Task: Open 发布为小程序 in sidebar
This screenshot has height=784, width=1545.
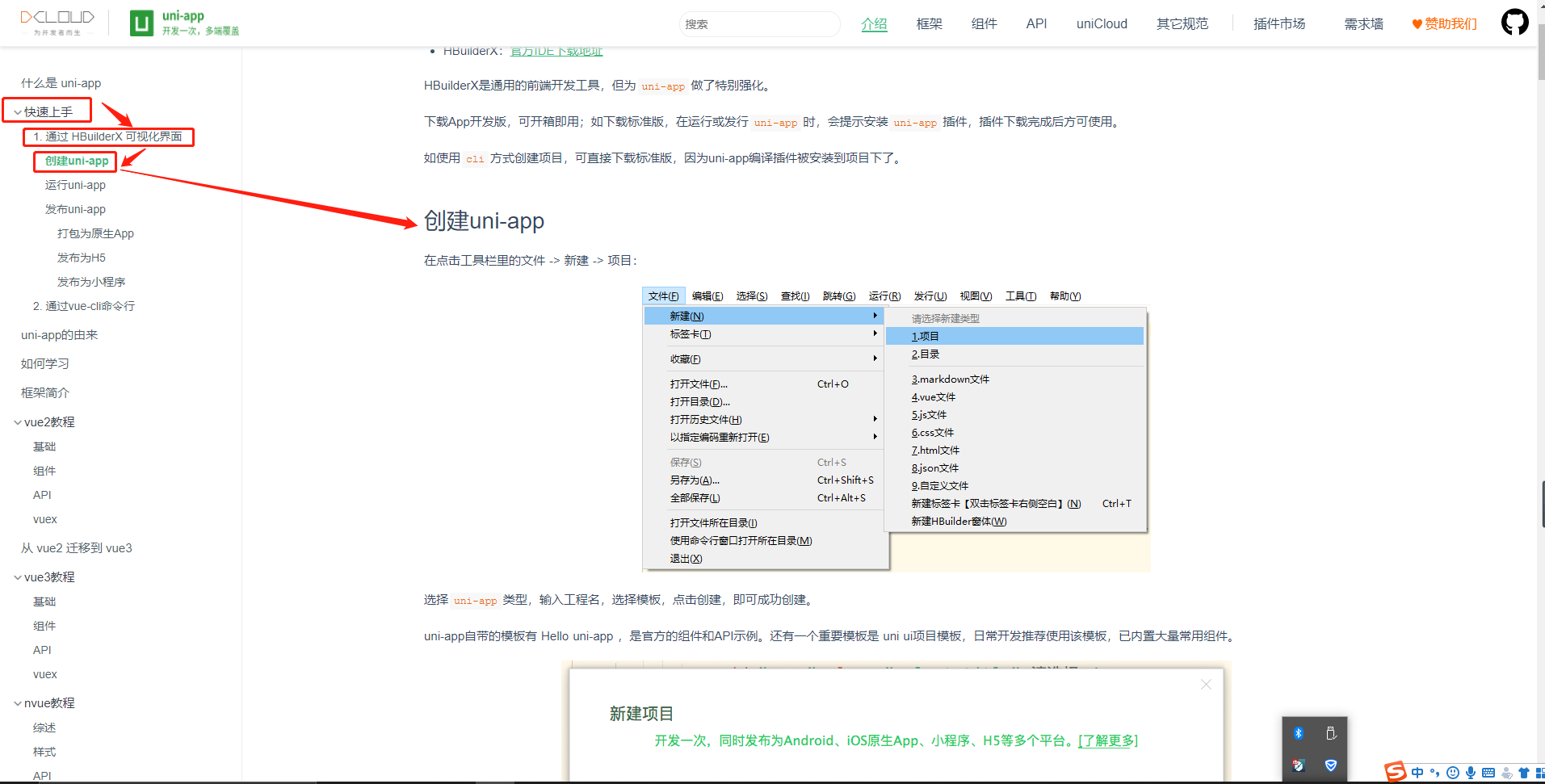Action: [90, 282]
